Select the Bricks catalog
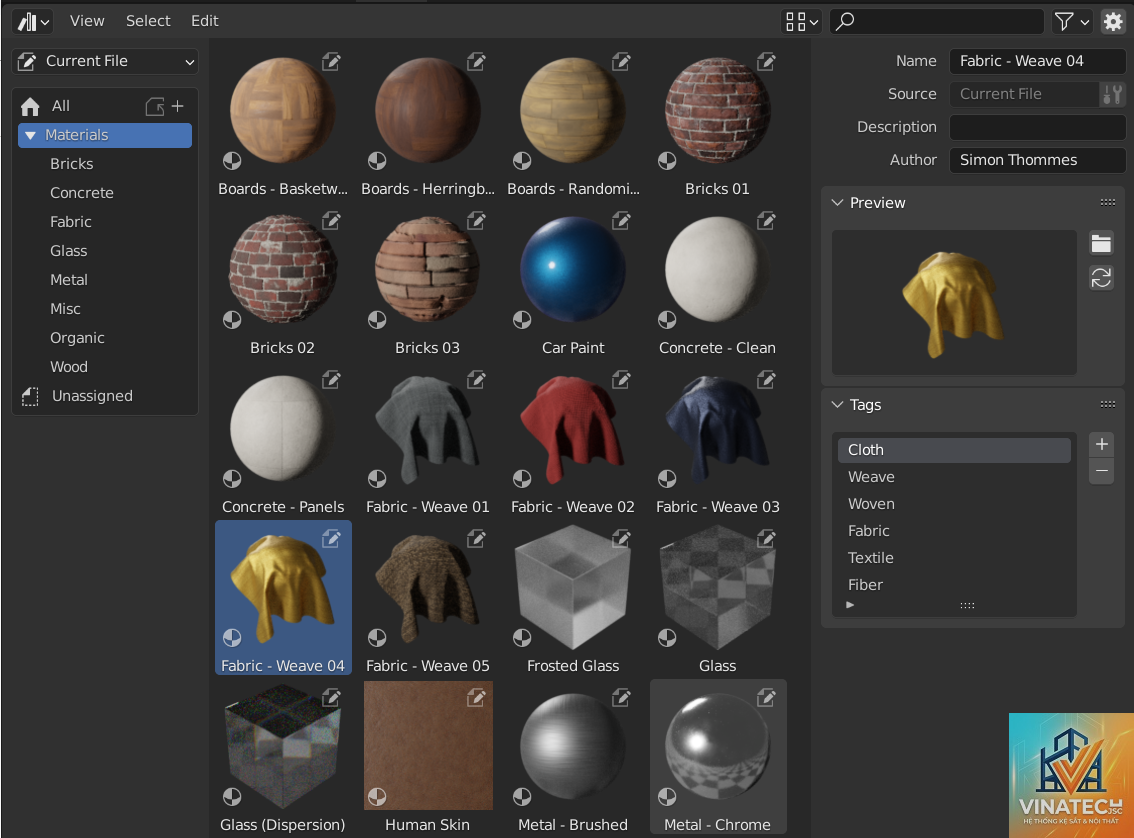This screenshot has width=1134, height=838. (x=72, y=164)
